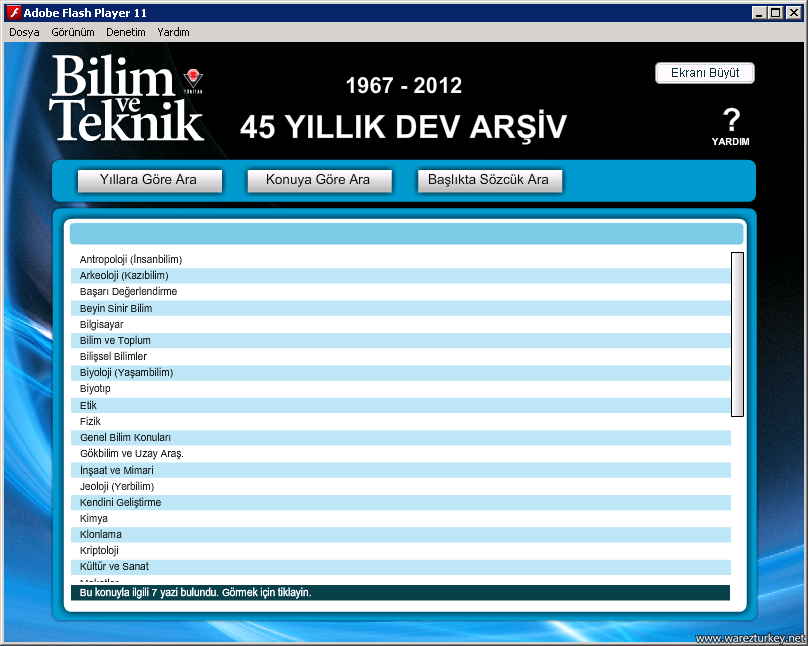808x646 pixels.
Task: Click the Adobe Flash Player title bar icon
Action: coord(13,13)
